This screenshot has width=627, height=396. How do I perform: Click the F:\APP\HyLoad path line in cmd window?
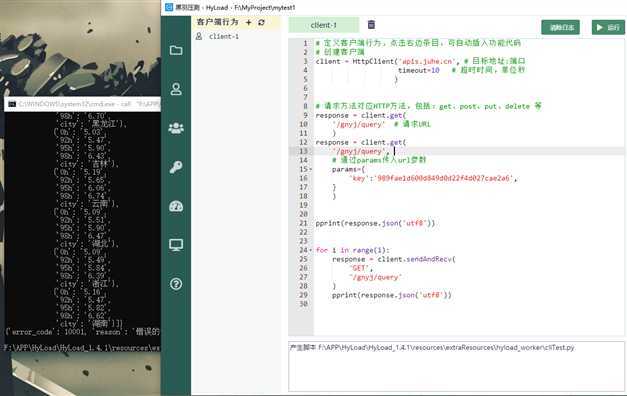coord(82,348)
